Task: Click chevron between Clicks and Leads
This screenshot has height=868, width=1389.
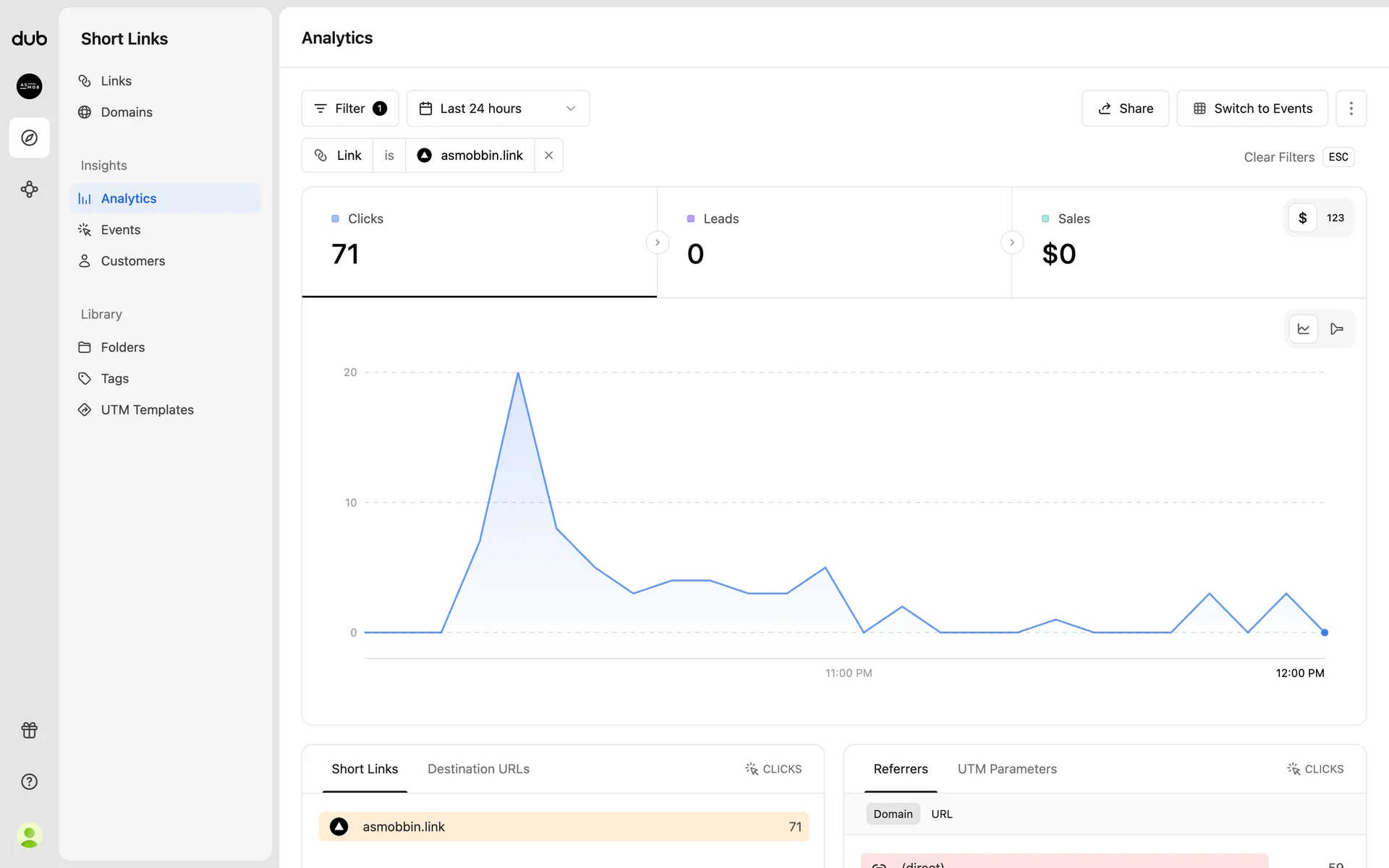Action: (x=657, y=242)
